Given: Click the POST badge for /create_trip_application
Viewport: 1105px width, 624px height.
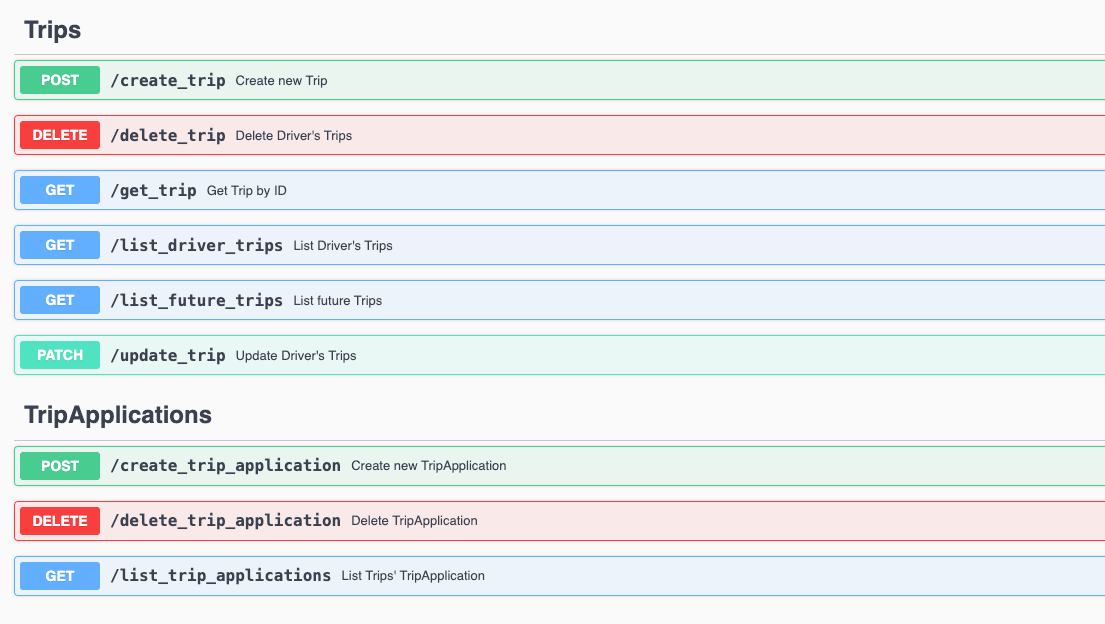Looking at the screenshot, I should pos(60,465).
